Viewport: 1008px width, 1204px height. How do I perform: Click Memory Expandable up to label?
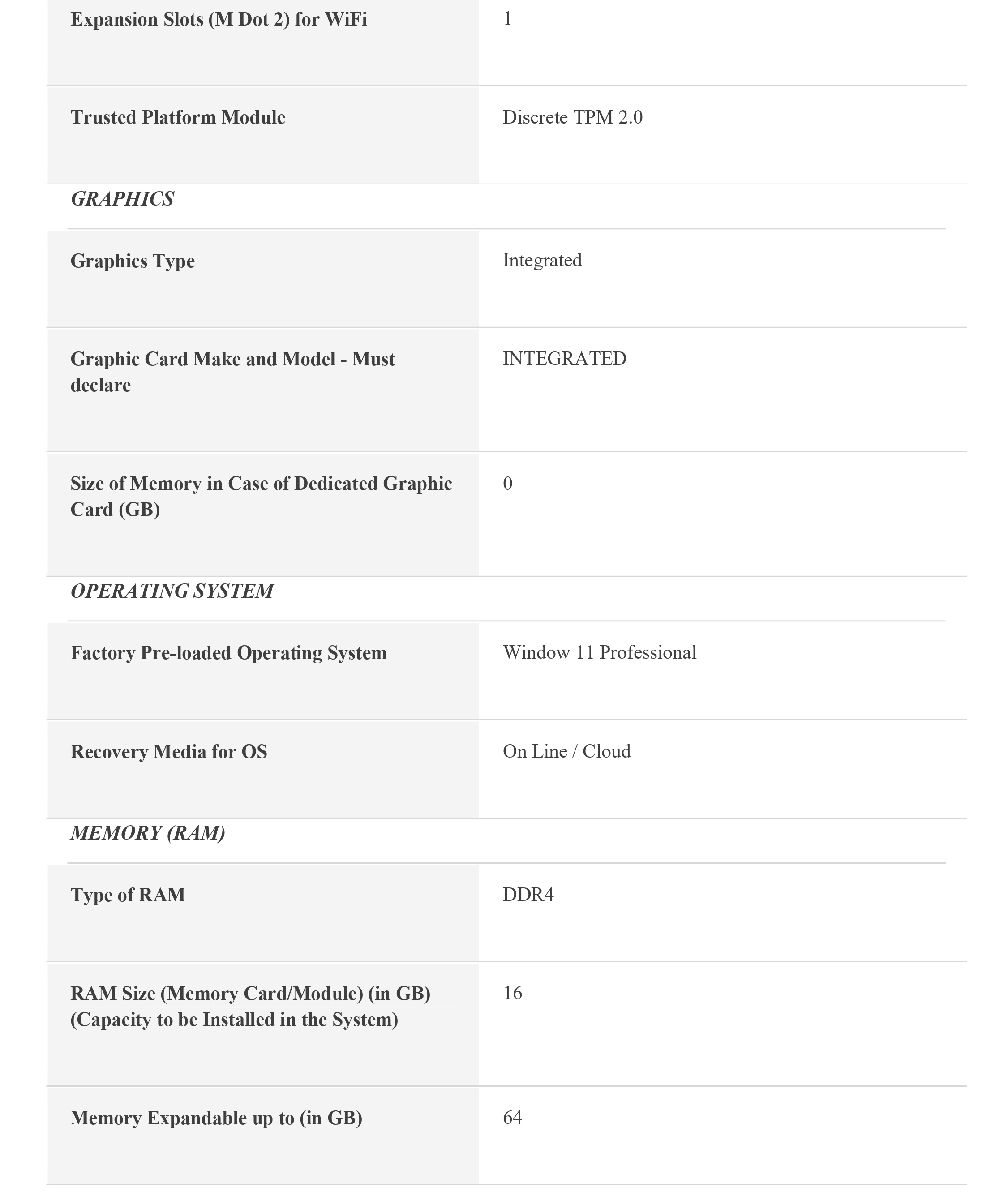click(216, 1118)
